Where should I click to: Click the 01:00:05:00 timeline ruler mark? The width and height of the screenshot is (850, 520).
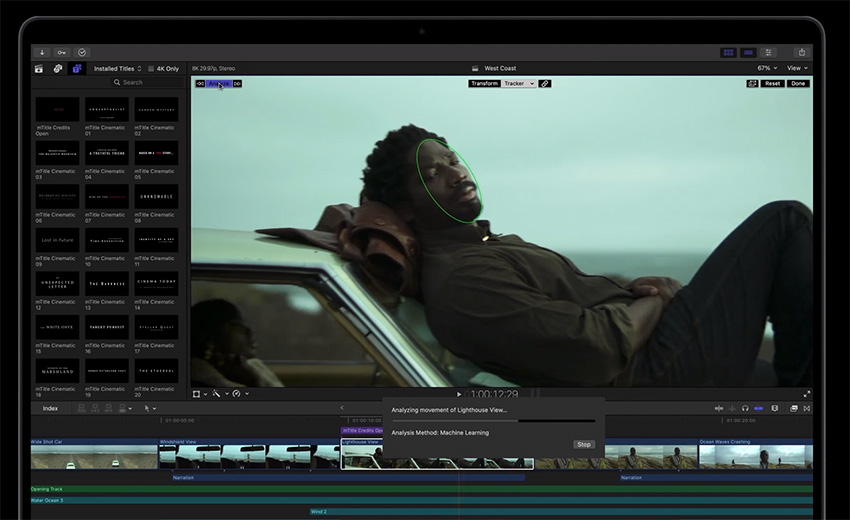point(179,420)
